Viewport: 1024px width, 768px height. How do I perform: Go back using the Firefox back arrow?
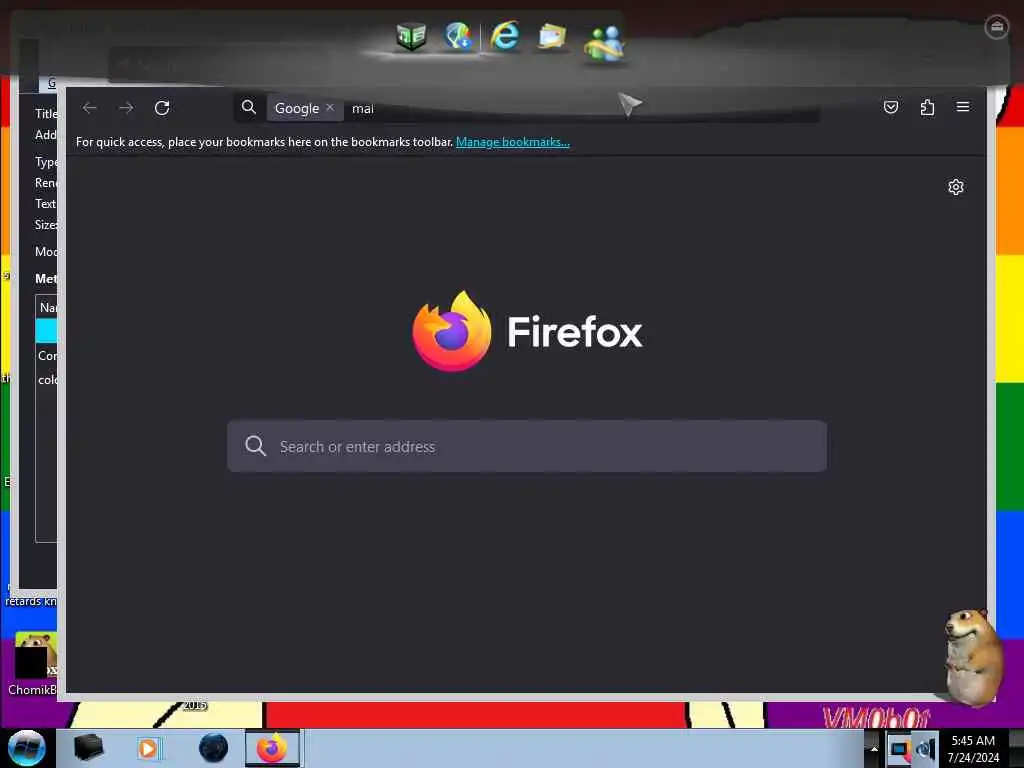[89, 108]
